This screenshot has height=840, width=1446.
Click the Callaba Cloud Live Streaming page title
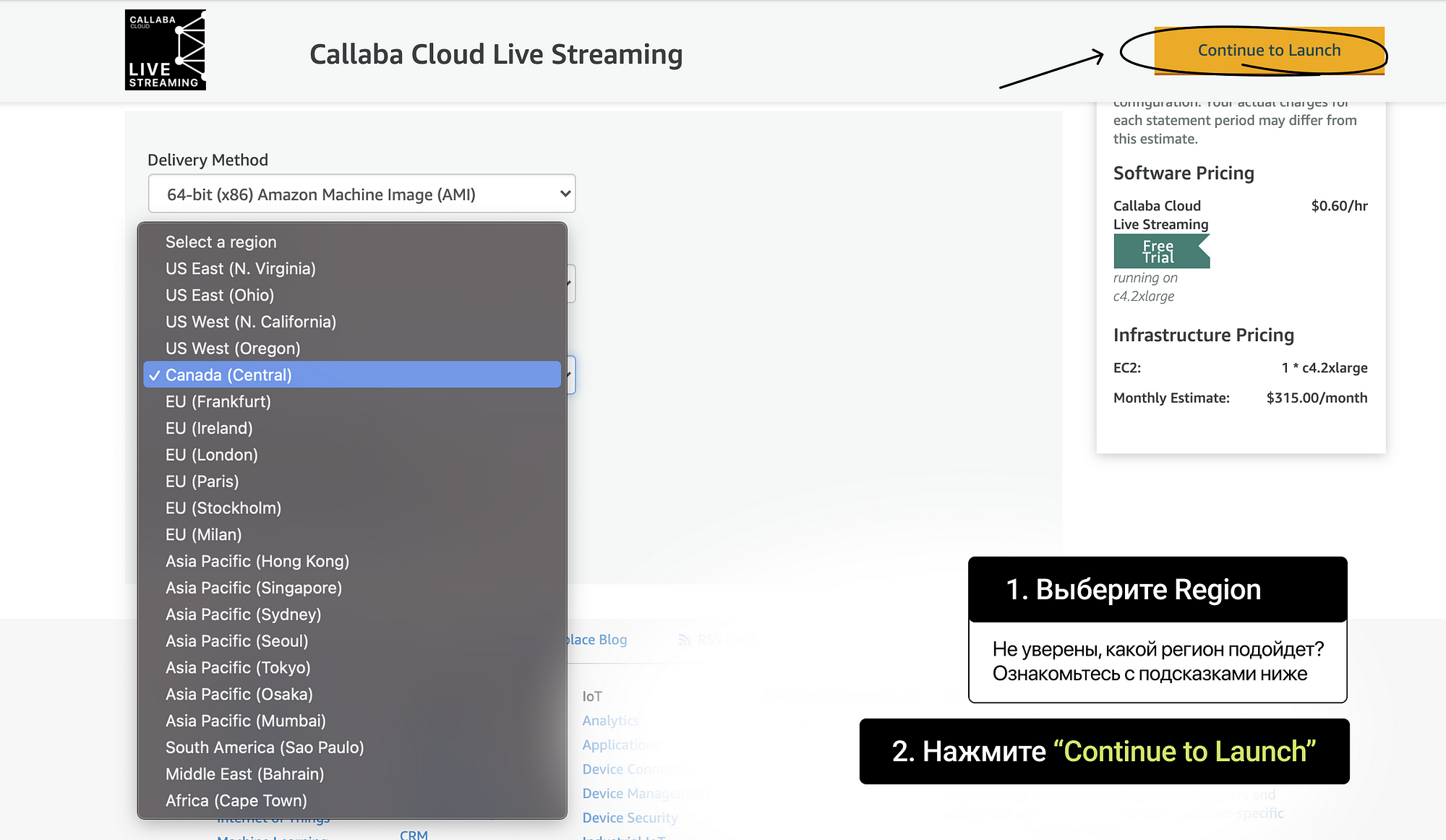(496, 54)
